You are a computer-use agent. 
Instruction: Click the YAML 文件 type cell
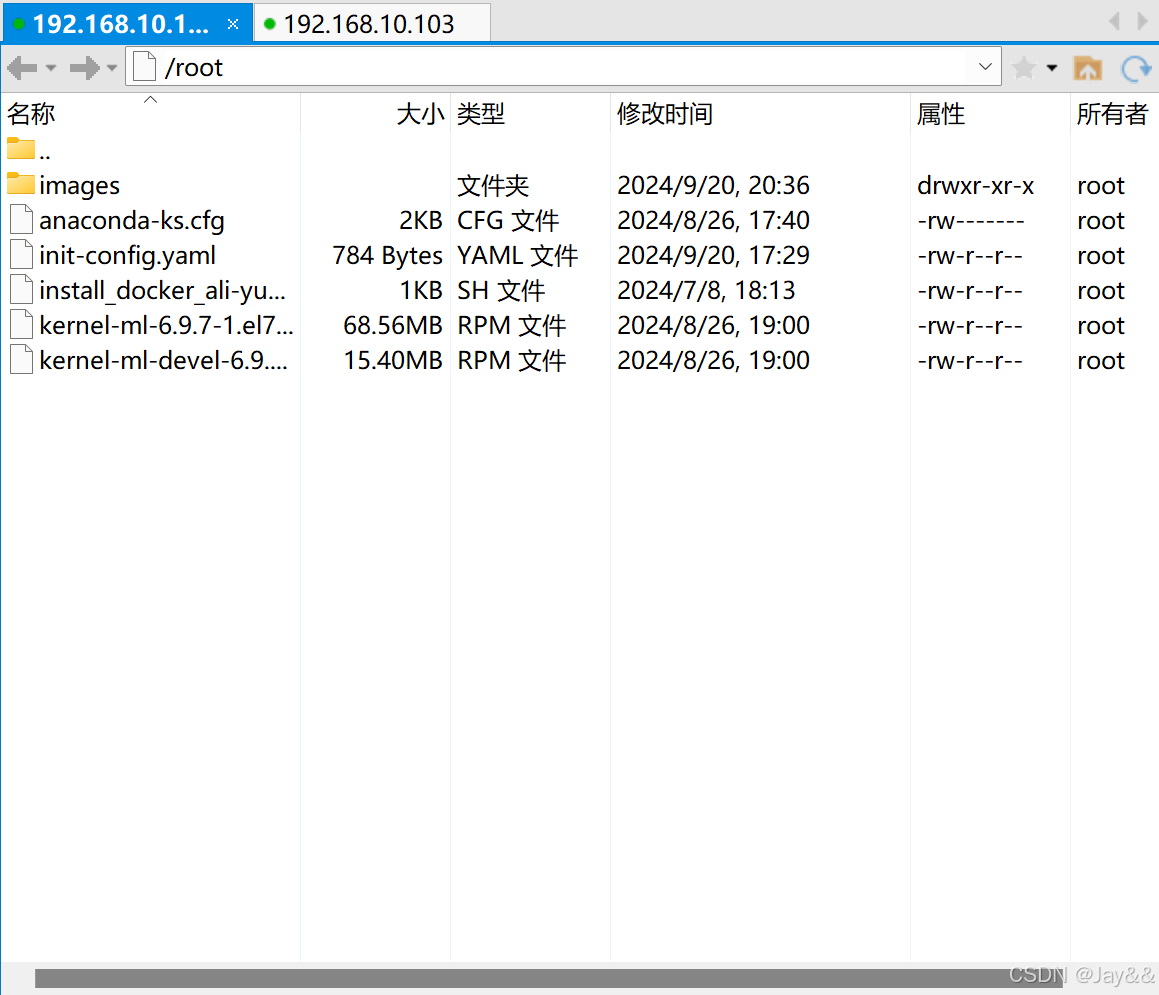pyautogui.click(x=517, y=256)
